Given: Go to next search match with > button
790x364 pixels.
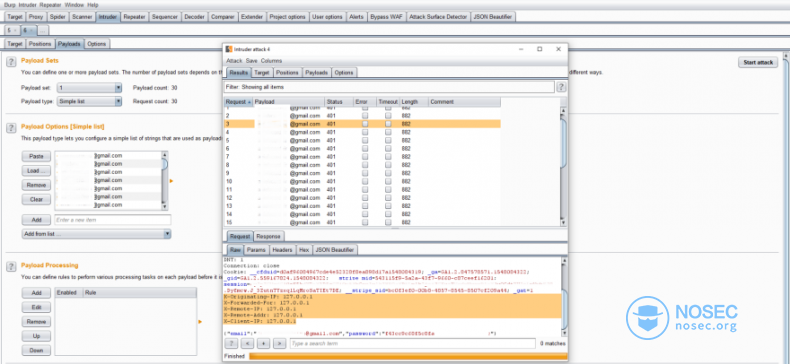Looking at the screenshot, I should (279, 343).
